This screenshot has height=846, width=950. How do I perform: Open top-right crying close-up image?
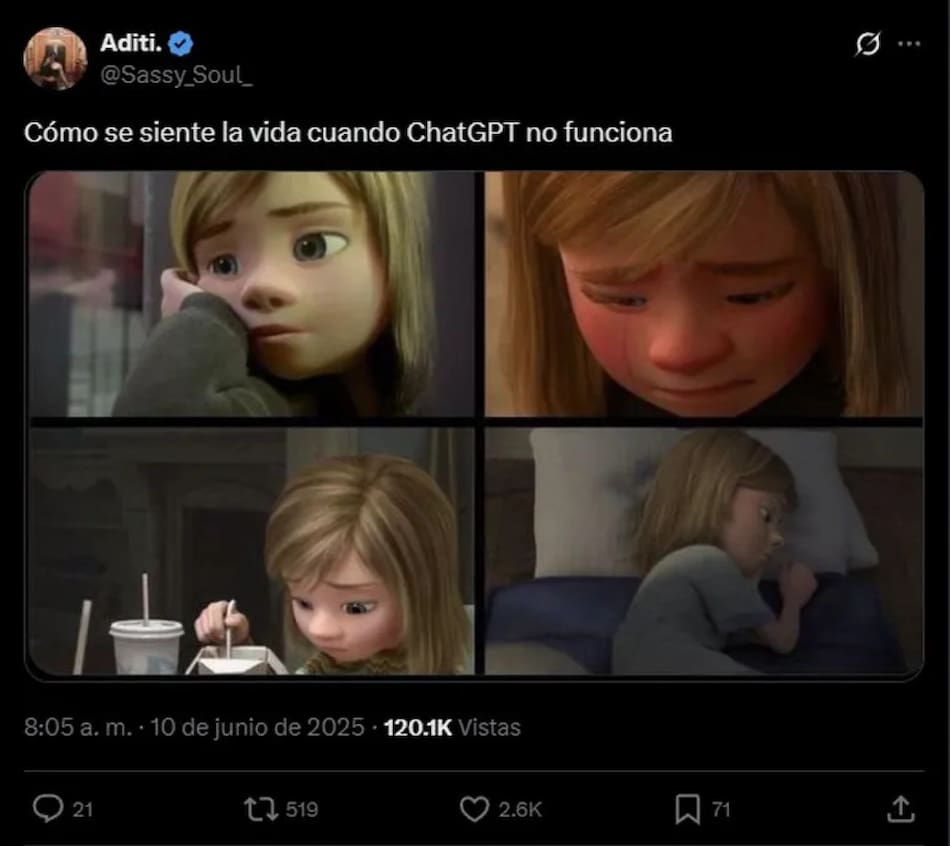pyautogui.click(x=704, y=294)
